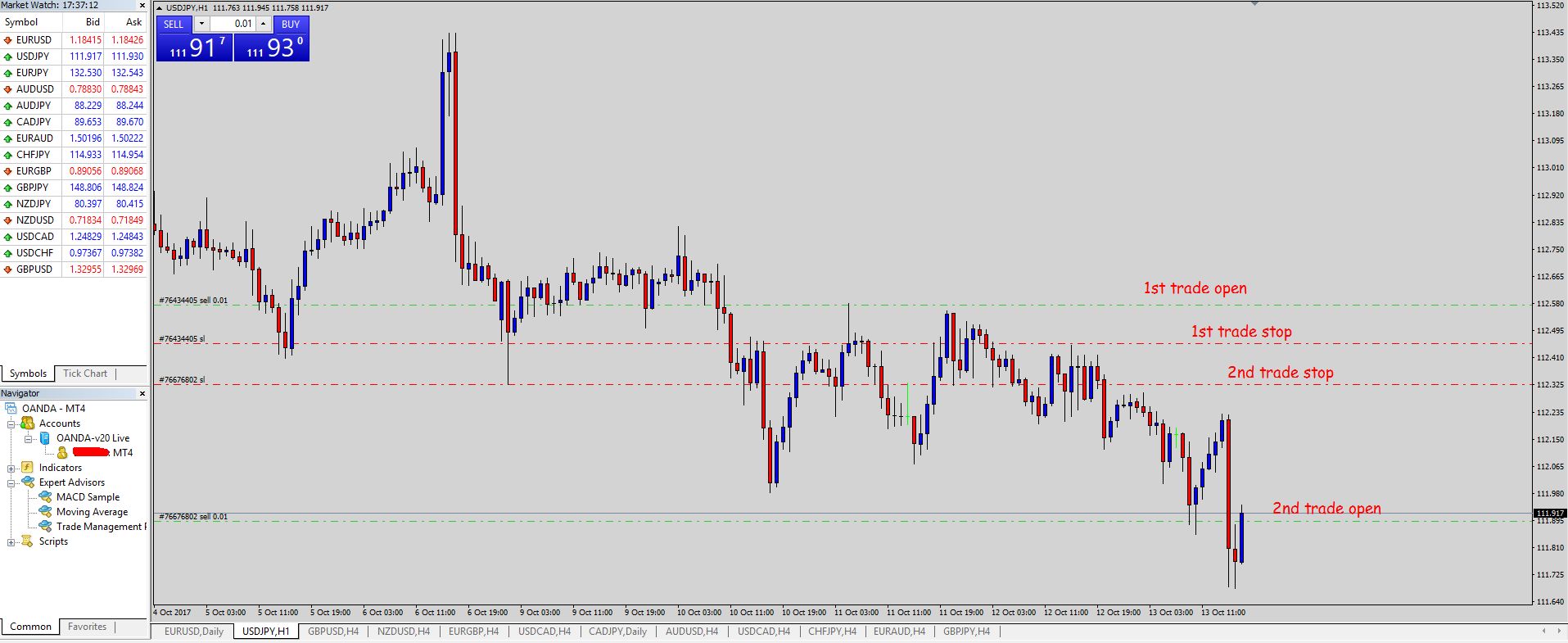
Task: Switch to the Tick Chart tab
Action: tap(85, 374)
